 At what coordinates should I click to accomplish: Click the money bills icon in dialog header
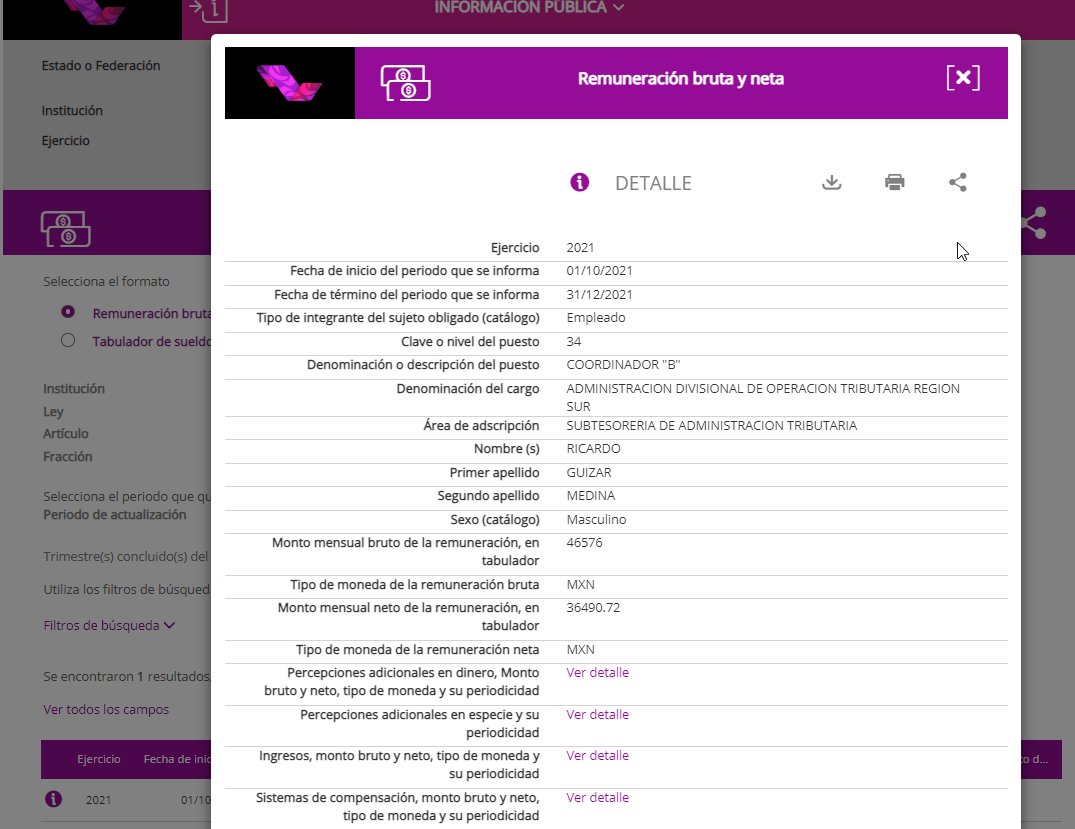click(x=405, y=83)
